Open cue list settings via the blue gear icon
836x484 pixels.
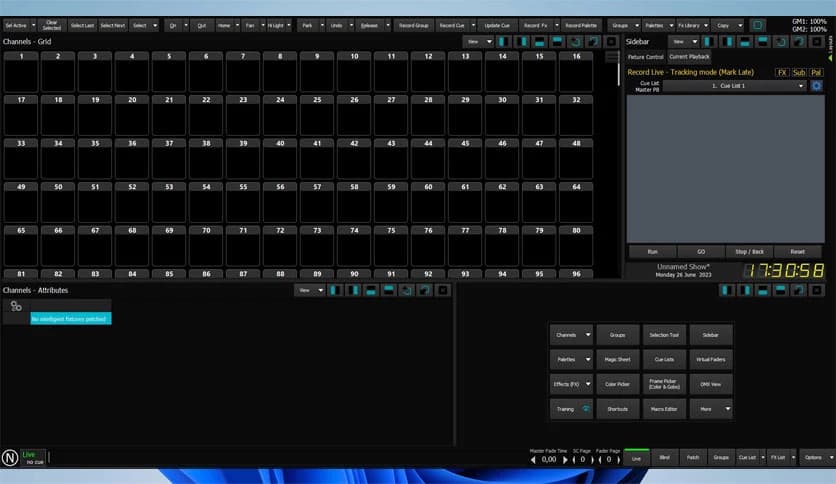pyautogui.click(x=816, y=86)
